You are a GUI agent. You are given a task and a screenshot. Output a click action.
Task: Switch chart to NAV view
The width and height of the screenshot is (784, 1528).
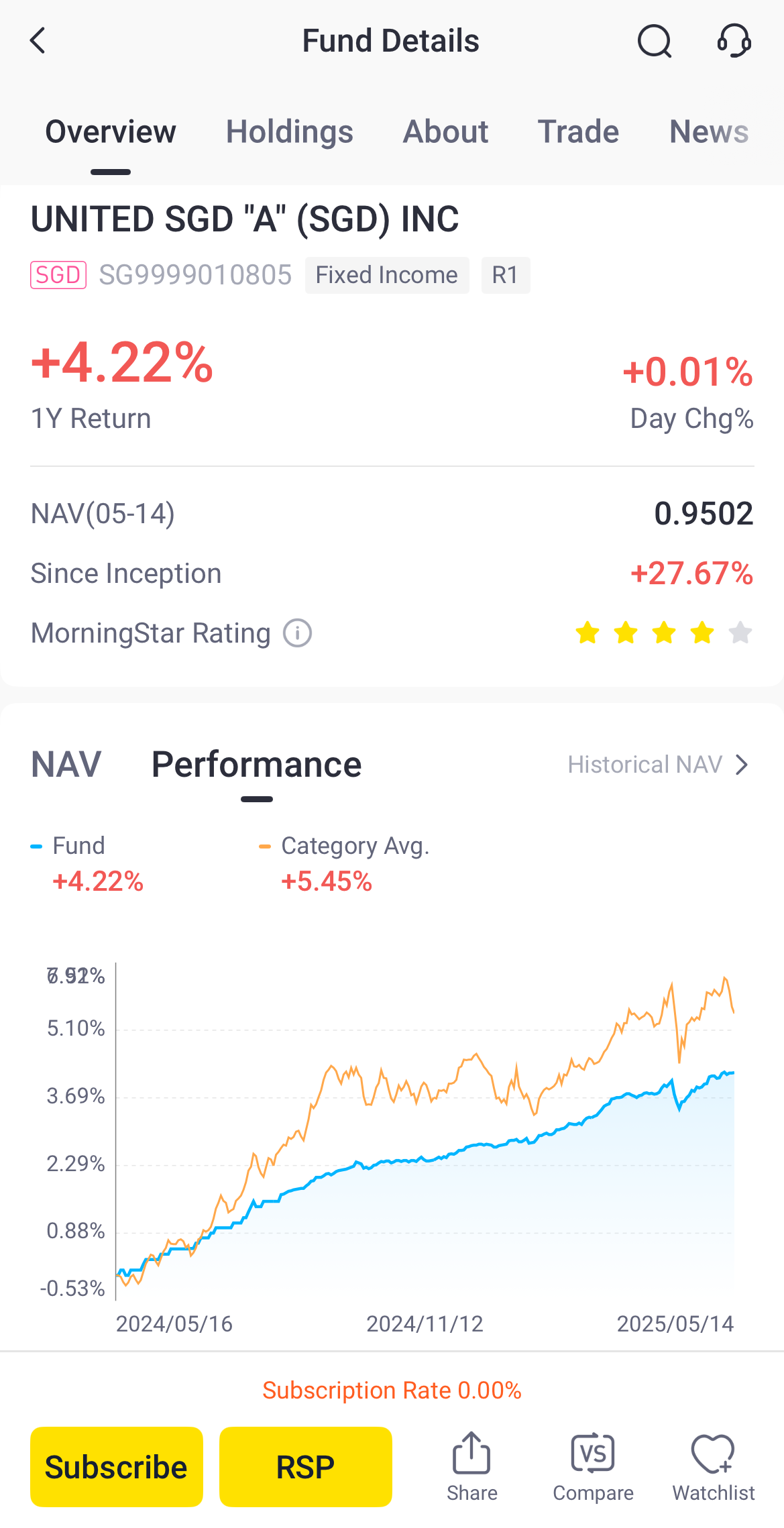[x=66, y=765]
